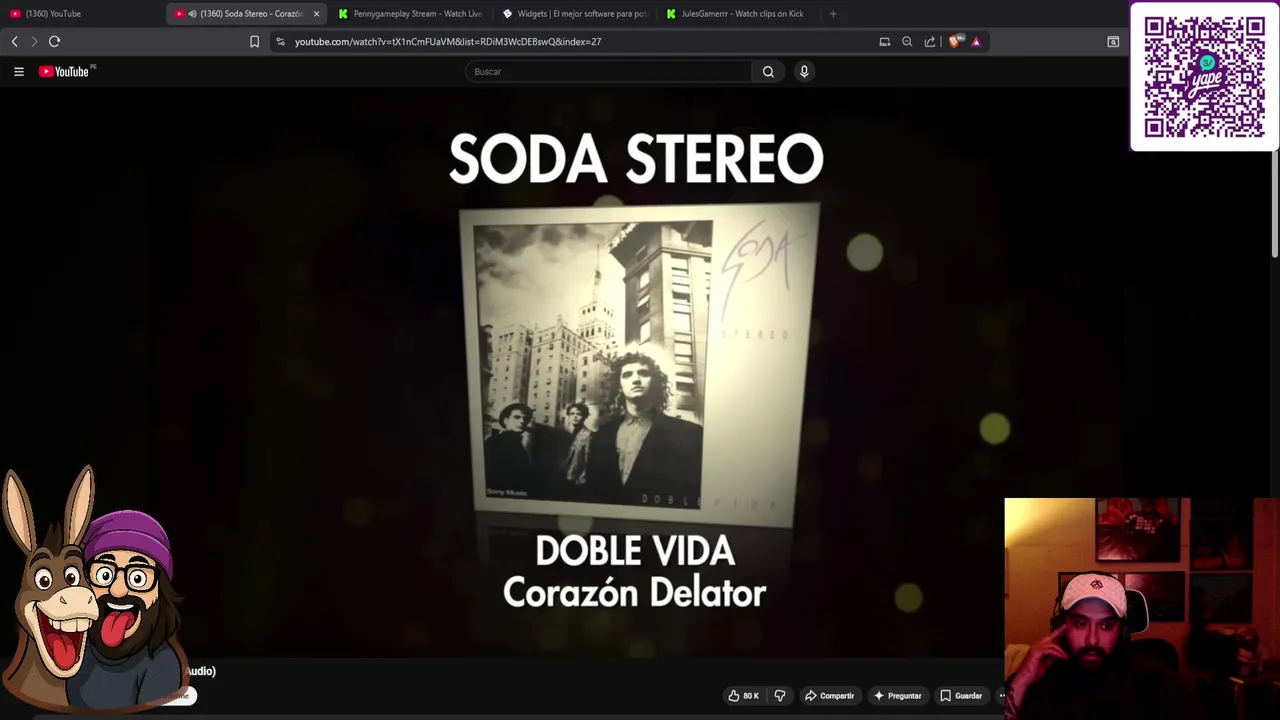Viewport: 1280px width, 720px height.
Task: Bookmark this page via the bookmark icon
Action: click(254, 41)
